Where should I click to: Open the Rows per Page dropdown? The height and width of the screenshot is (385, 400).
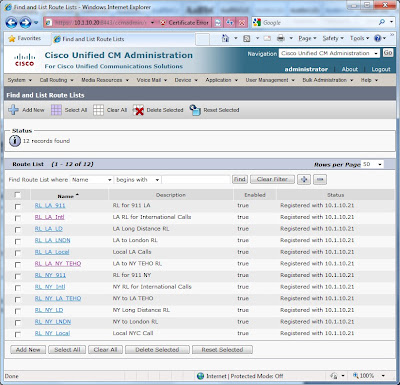click(373, 164)
